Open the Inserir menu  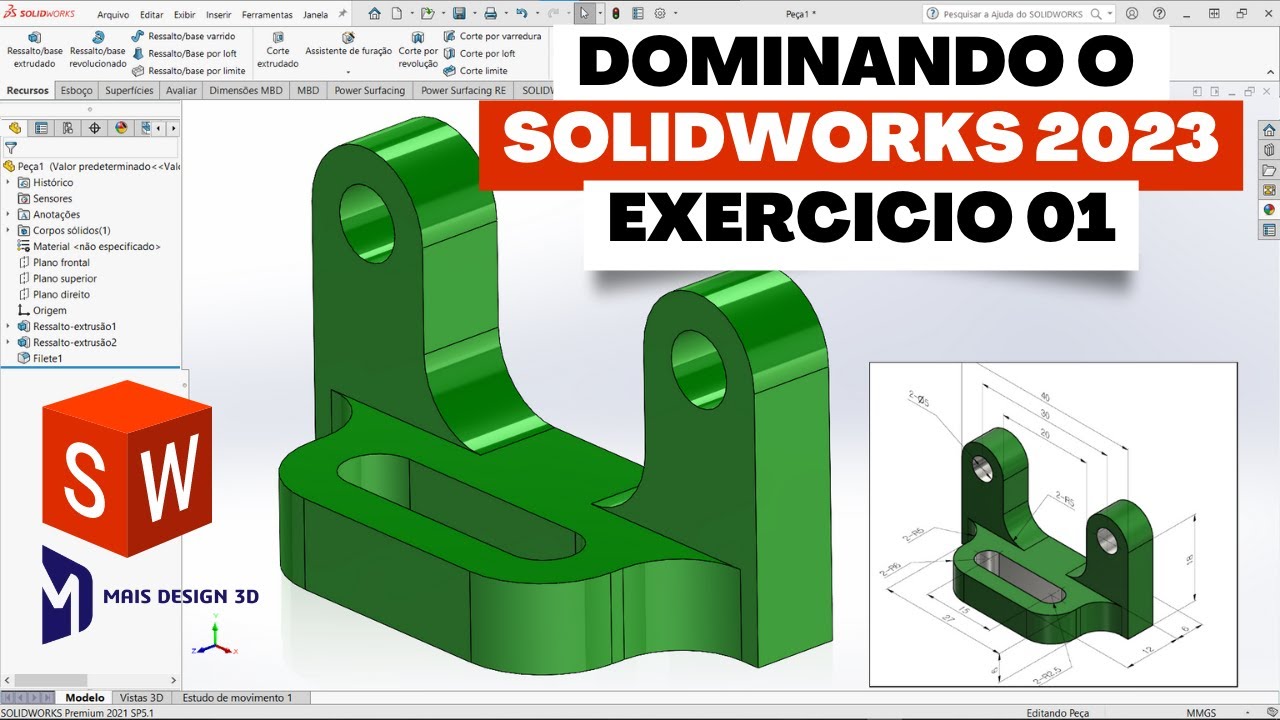coord(219,15)
